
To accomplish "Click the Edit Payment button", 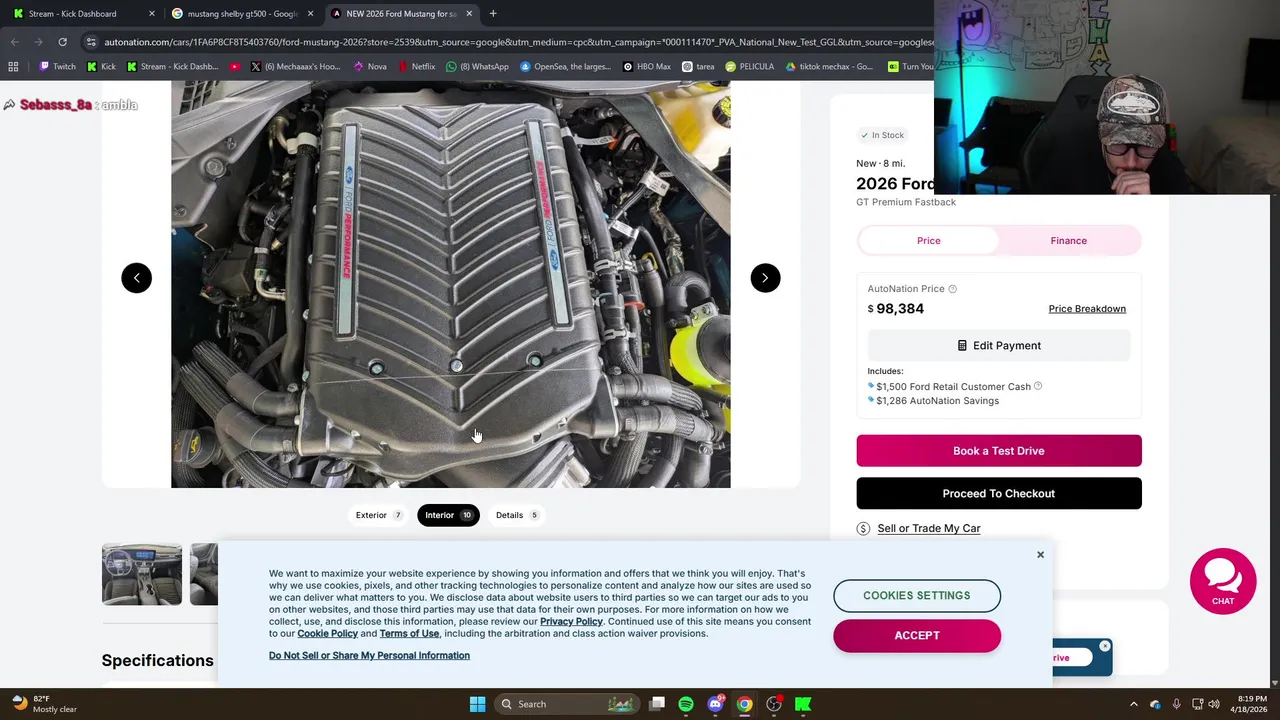I will coord(998,345).
